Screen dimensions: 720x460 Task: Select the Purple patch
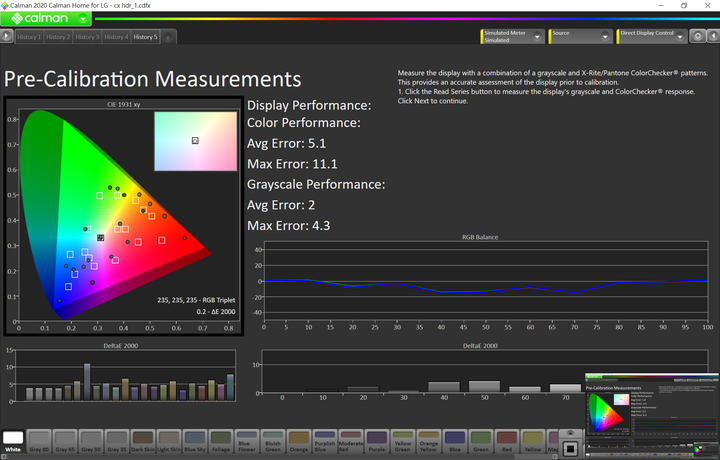coord(377,442)
